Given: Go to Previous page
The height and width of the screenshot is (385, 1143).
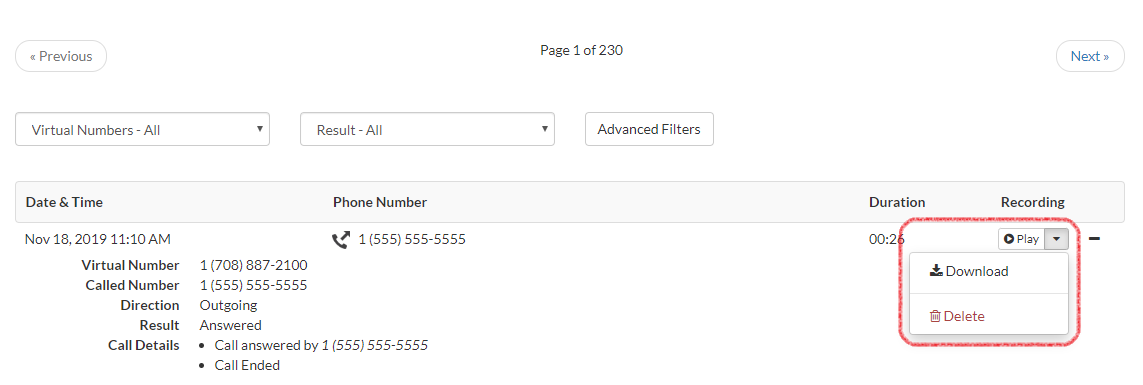Looking at the screenshot, I should (x=61, y=56).
